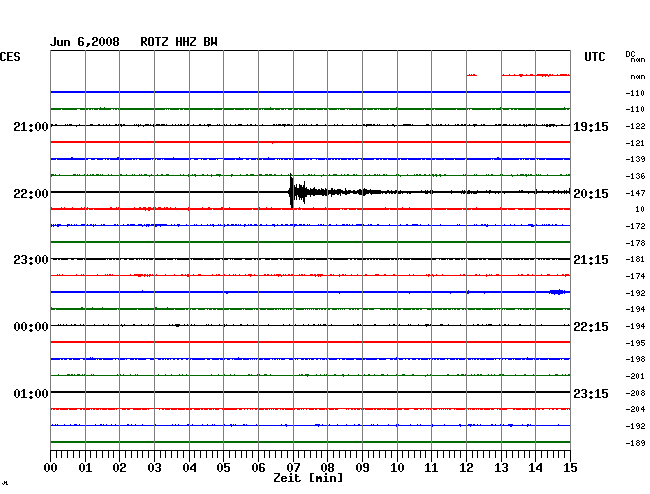650x494 pixels.
Task: Click the UTC column header
Action: [x=594, y=57]
